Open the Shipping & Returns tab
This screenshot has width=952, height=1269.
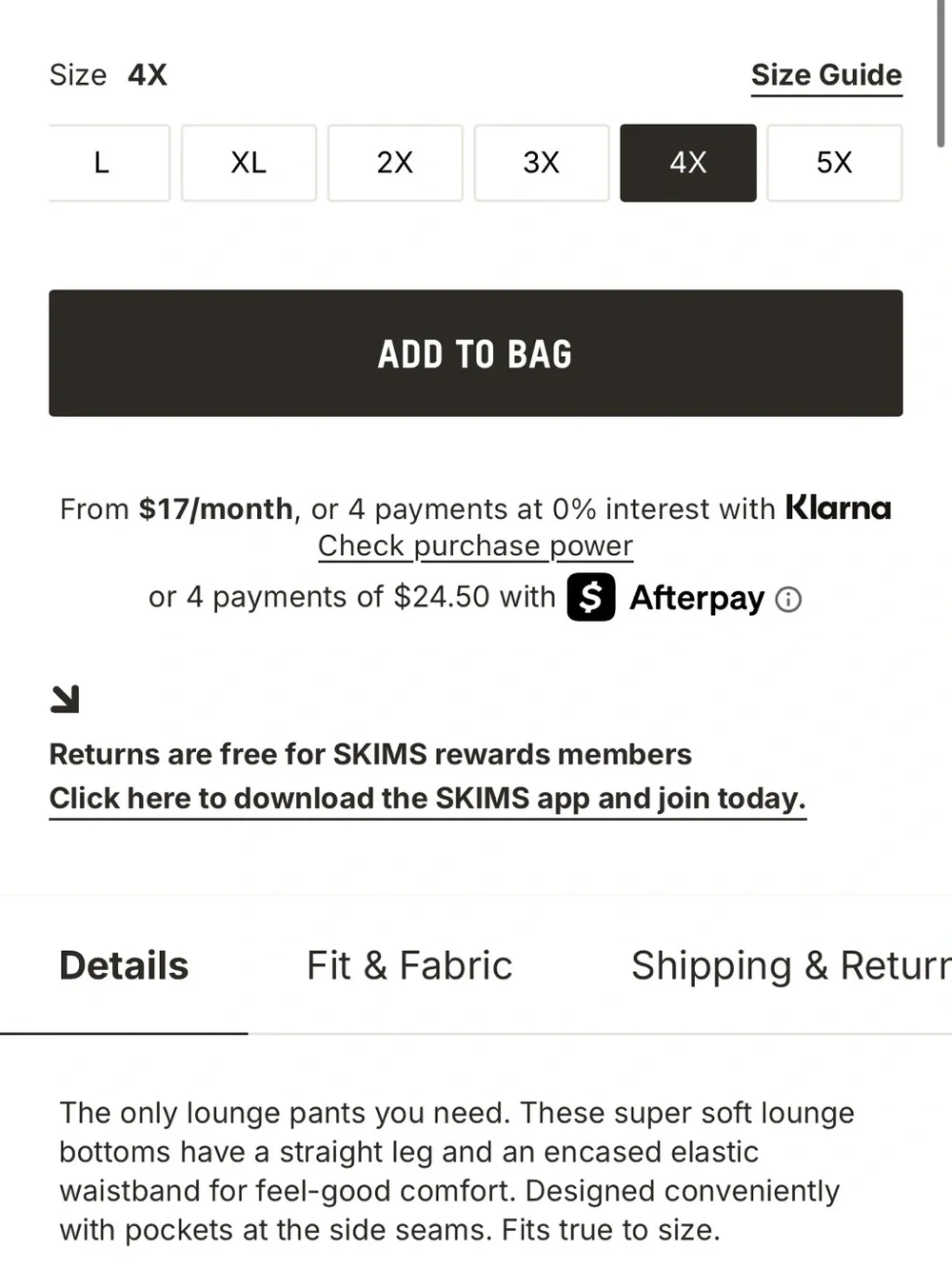click(x=791, y=965)
